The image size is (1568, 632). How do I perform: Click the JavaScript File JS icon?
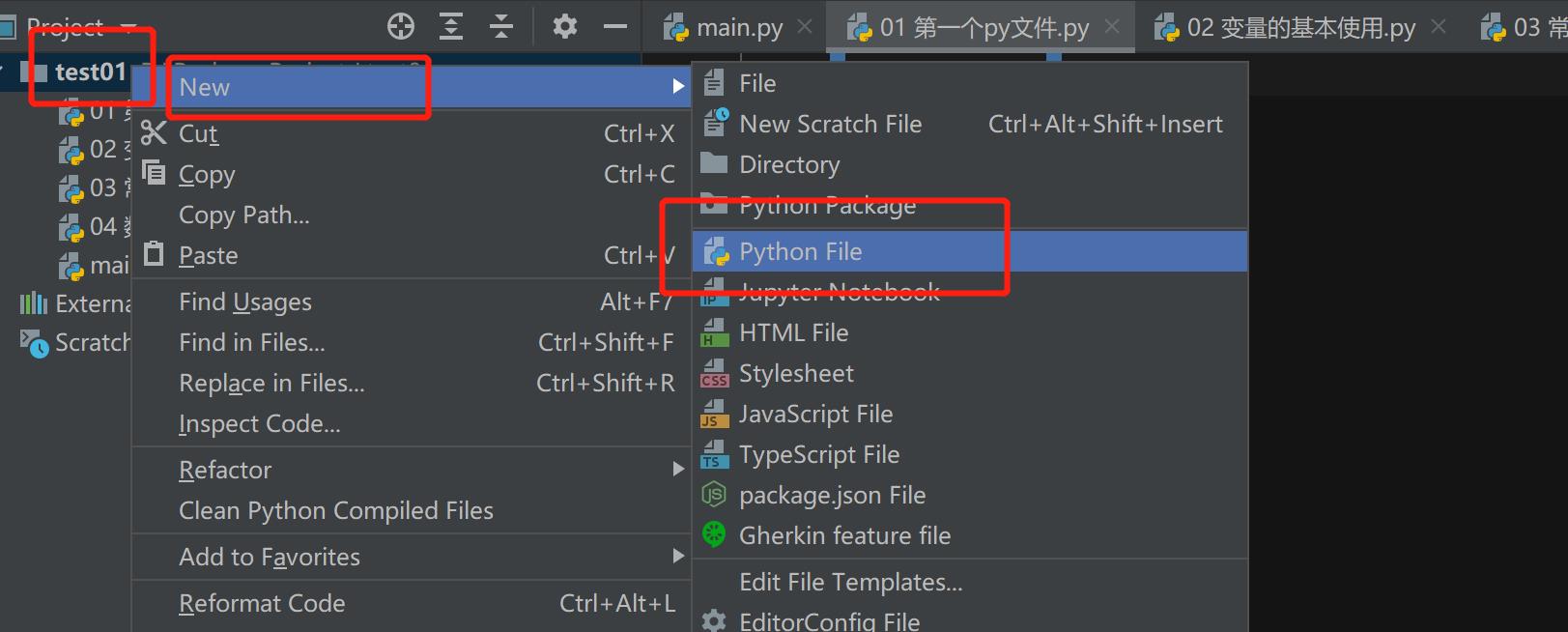pyautogui.click(x=715, y=415)
